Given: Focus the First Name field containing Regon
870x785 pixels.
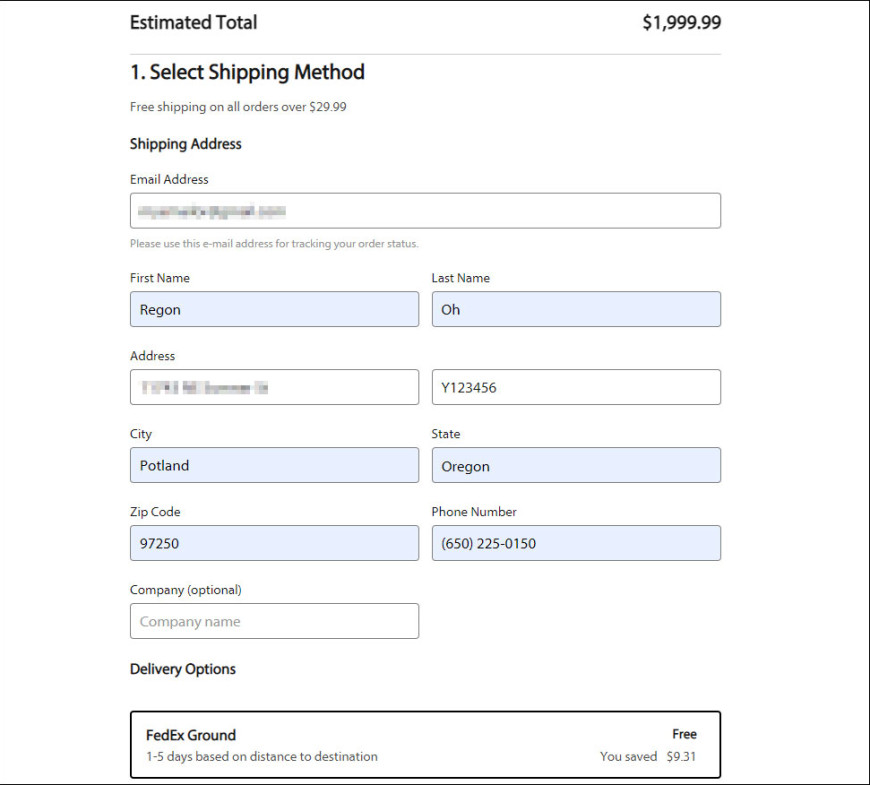Looking at the screenshot, I should (x=274, y=309).
